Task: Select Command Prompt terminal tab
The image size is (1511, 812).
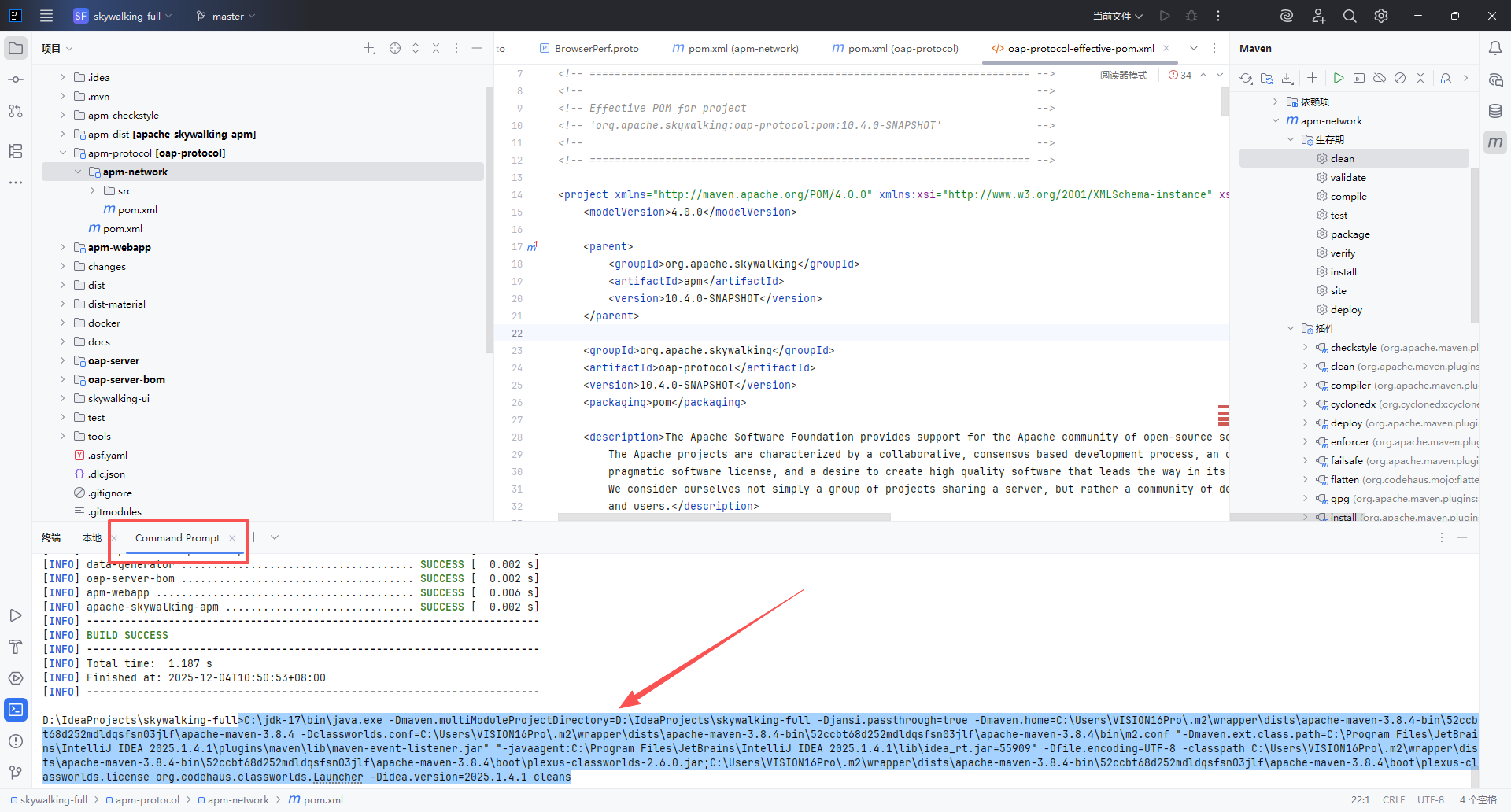Action: click(x=177, y=537)
